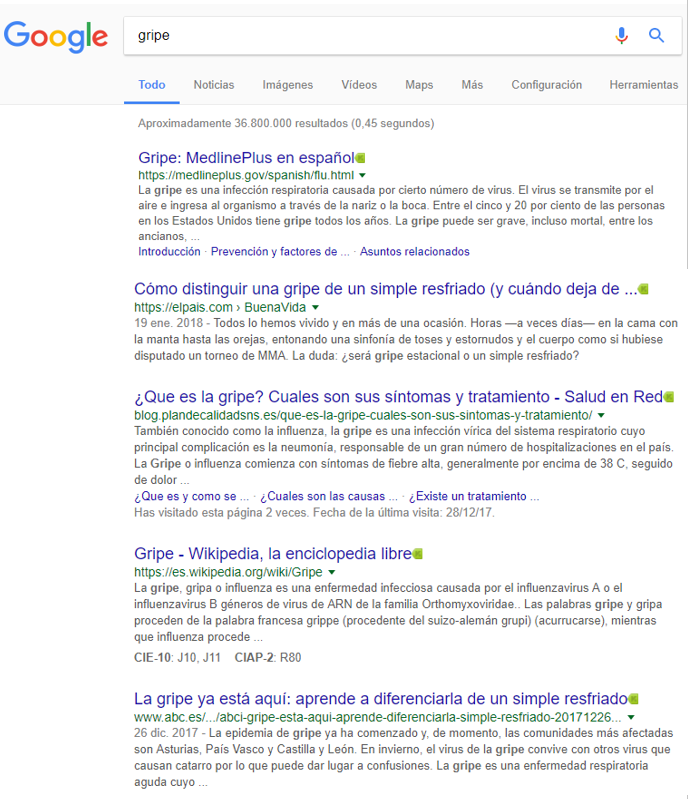Click green badge beside Salud en Red title
Image resolution: width=688 pixels, height=799 pixels.
668,397
